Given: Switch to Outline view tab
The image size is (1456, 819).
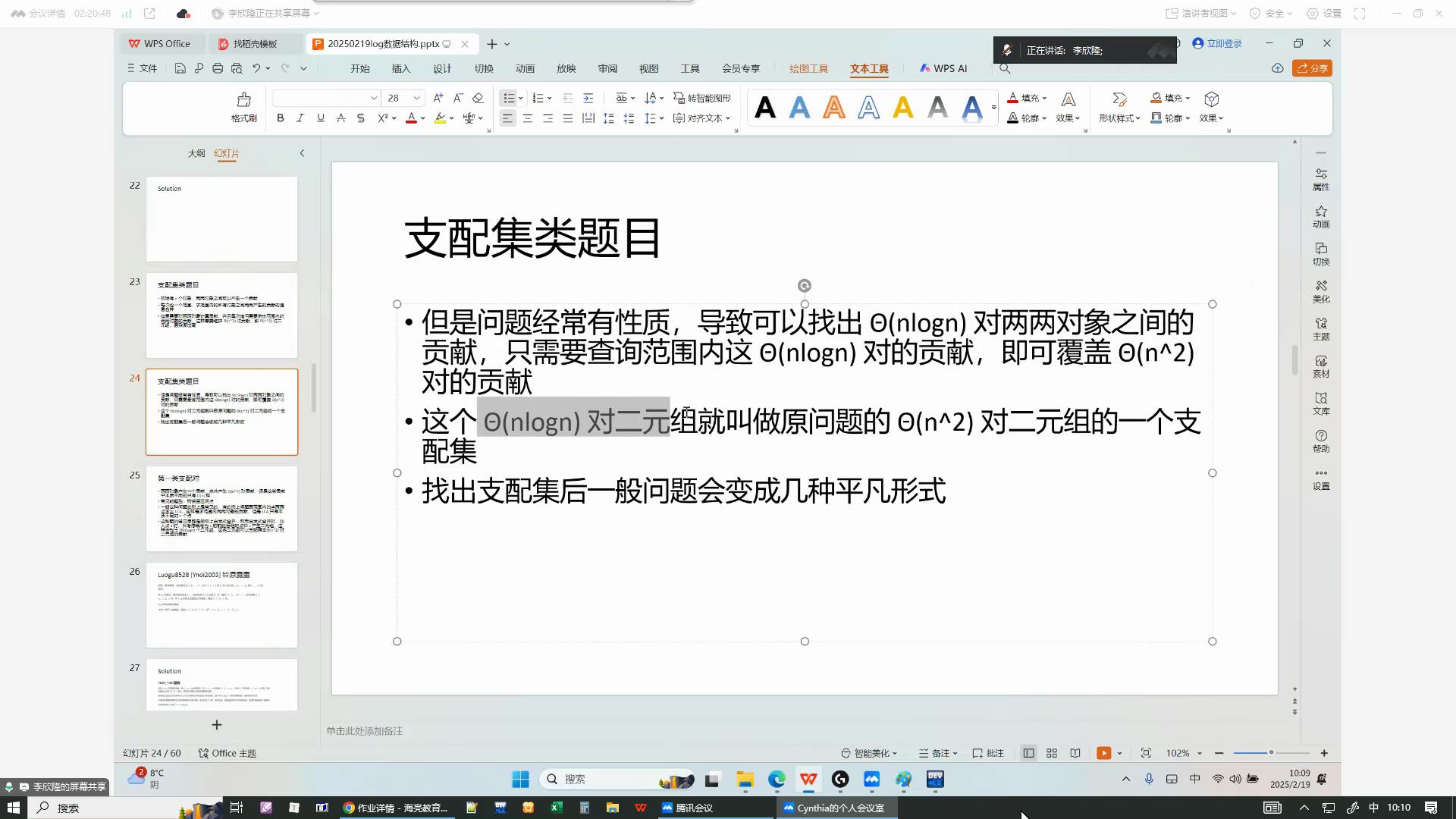Looking at the screenshot, I should tap(196, 153).
